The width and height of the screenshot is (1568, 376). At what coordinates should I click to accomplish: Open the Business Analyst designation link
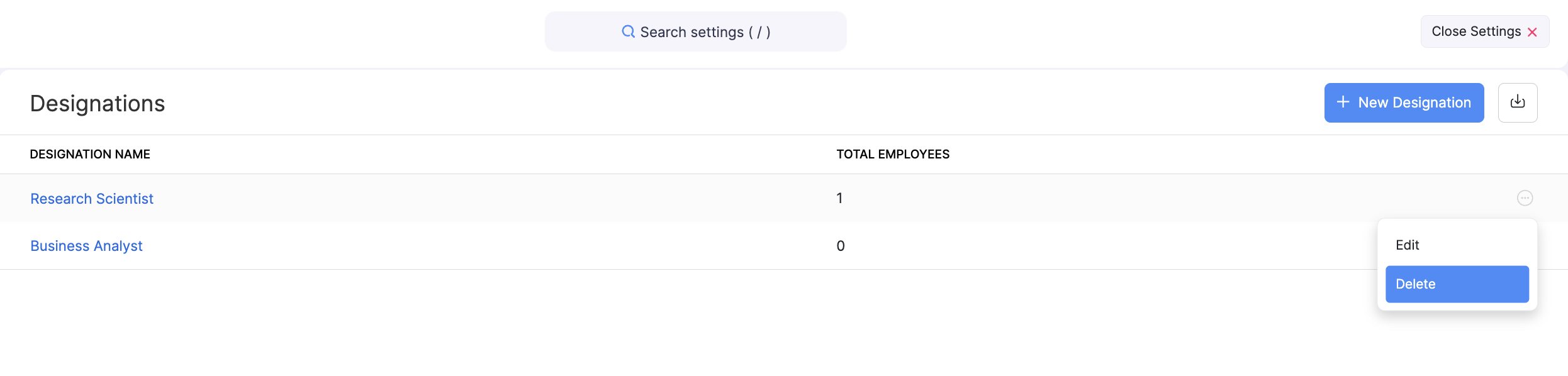[86, 246]
